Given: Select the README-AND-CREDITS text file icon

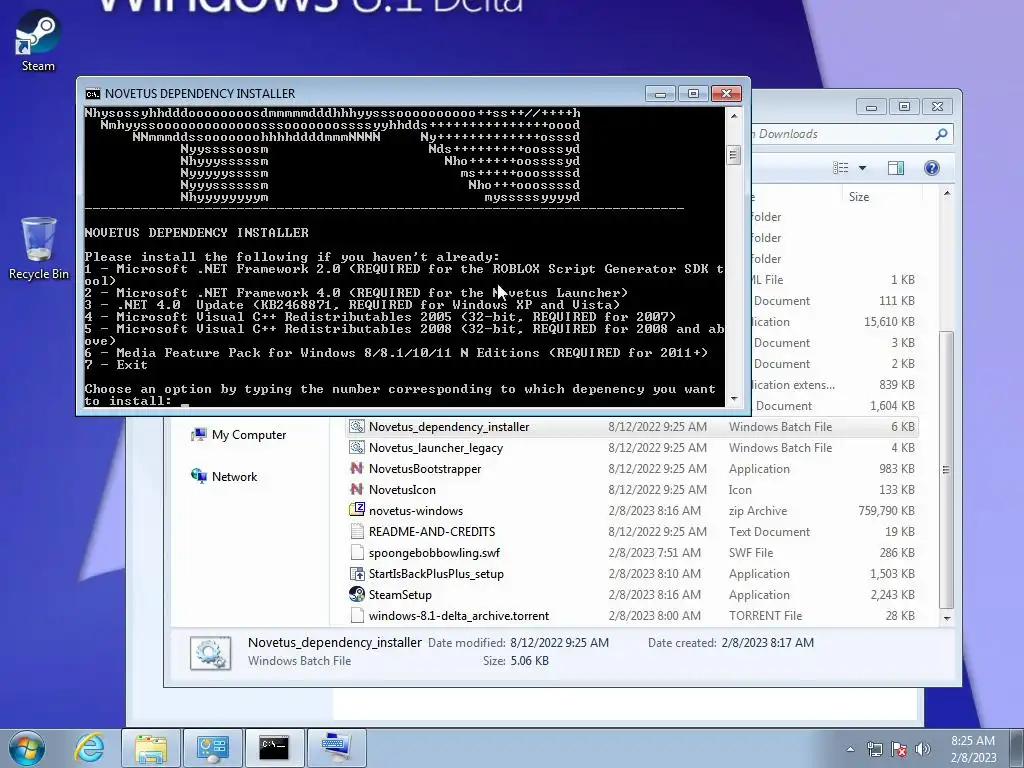Looking at the screenshot, I should coord(357,532).
